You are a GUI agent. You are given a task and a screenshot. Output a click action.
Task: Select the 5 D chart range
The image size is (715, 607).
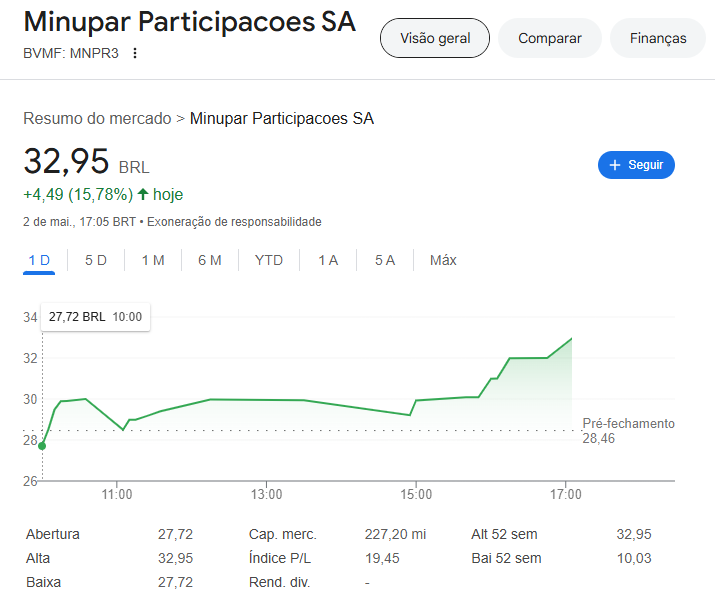(96, 260)
